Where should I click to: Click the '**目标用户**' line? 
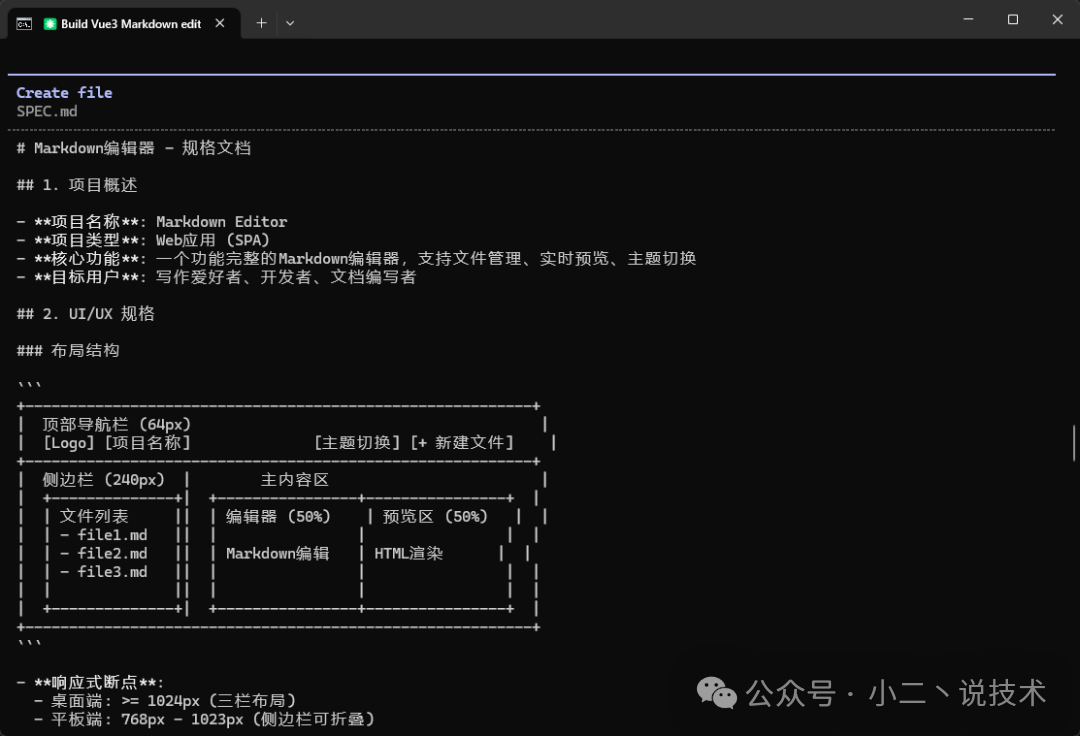(216, 277)
